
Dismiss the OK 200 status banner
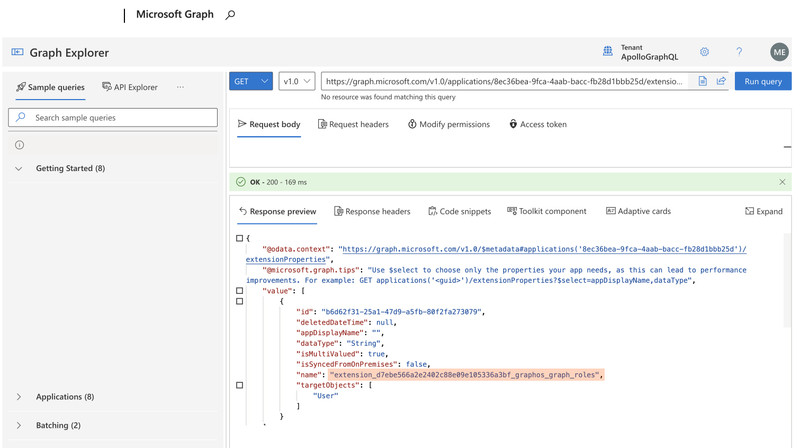(x=782, y=182)
